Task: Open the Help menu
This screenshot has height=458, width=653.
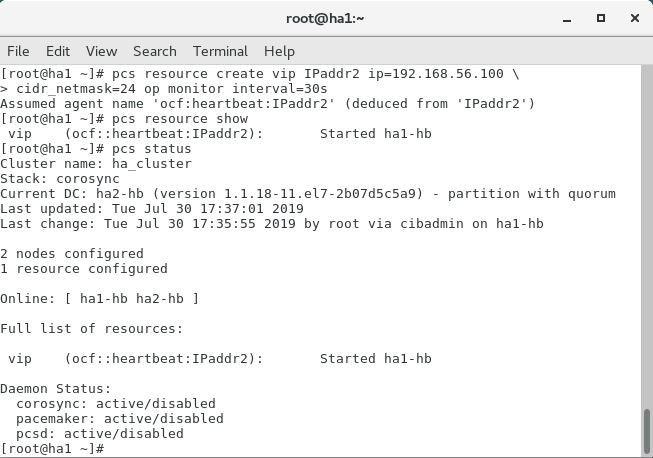Action: pyautogui.click(x=279, y=51)
